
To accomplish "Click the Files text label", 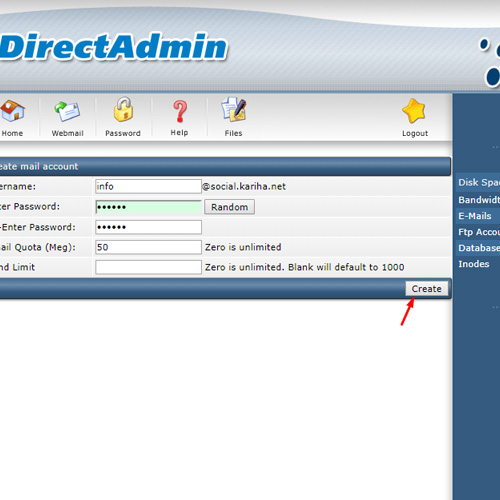I will click(x=233, y=133).
